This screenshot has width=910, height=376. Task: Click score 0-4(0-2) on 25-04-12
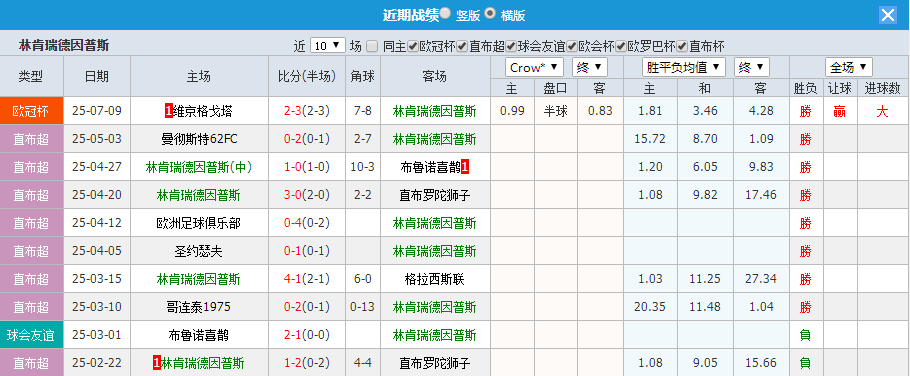306,223
